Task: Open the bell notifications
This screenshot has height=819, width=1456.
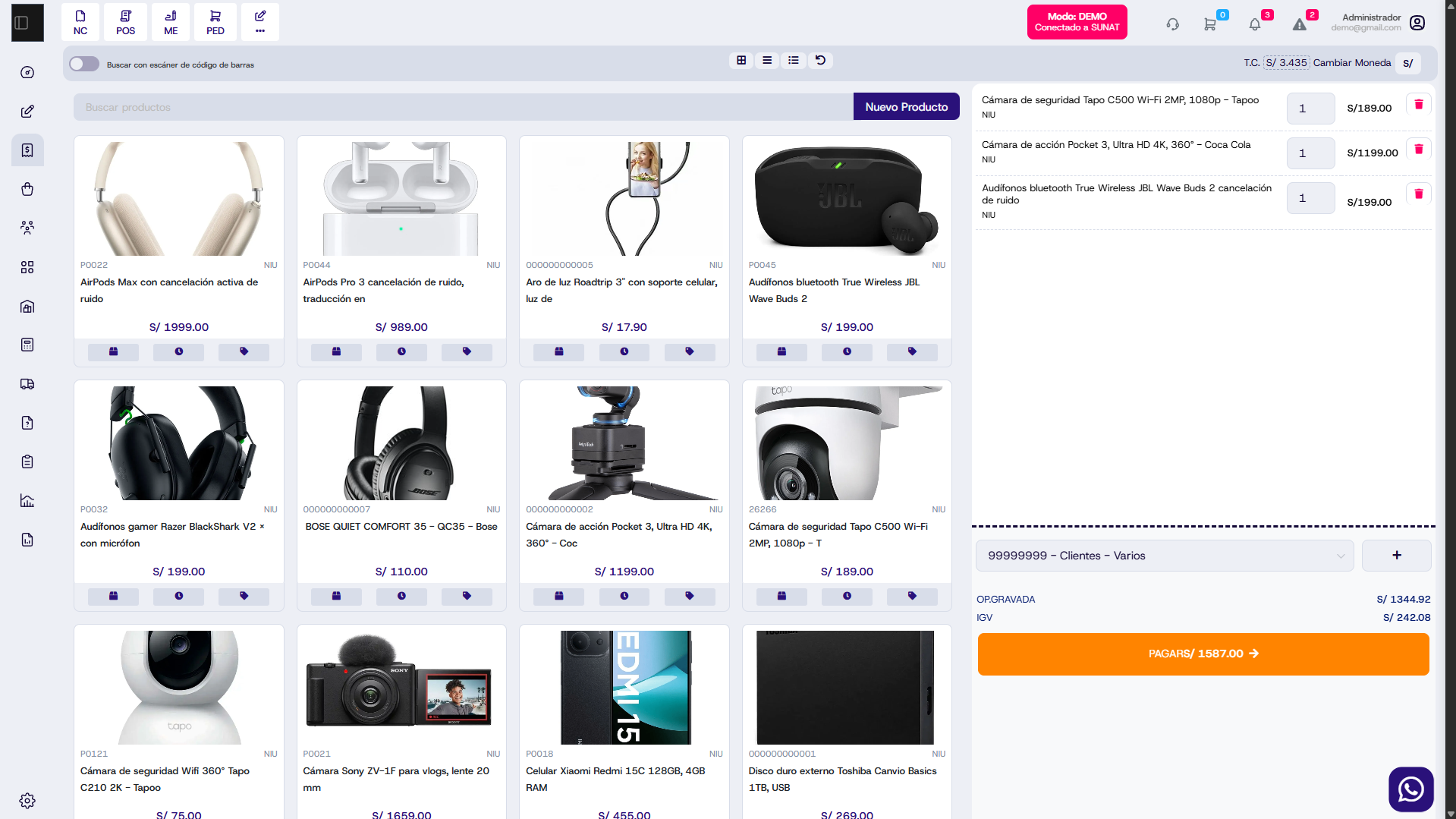Action: pyautogui.click(x=1255, y=24)
